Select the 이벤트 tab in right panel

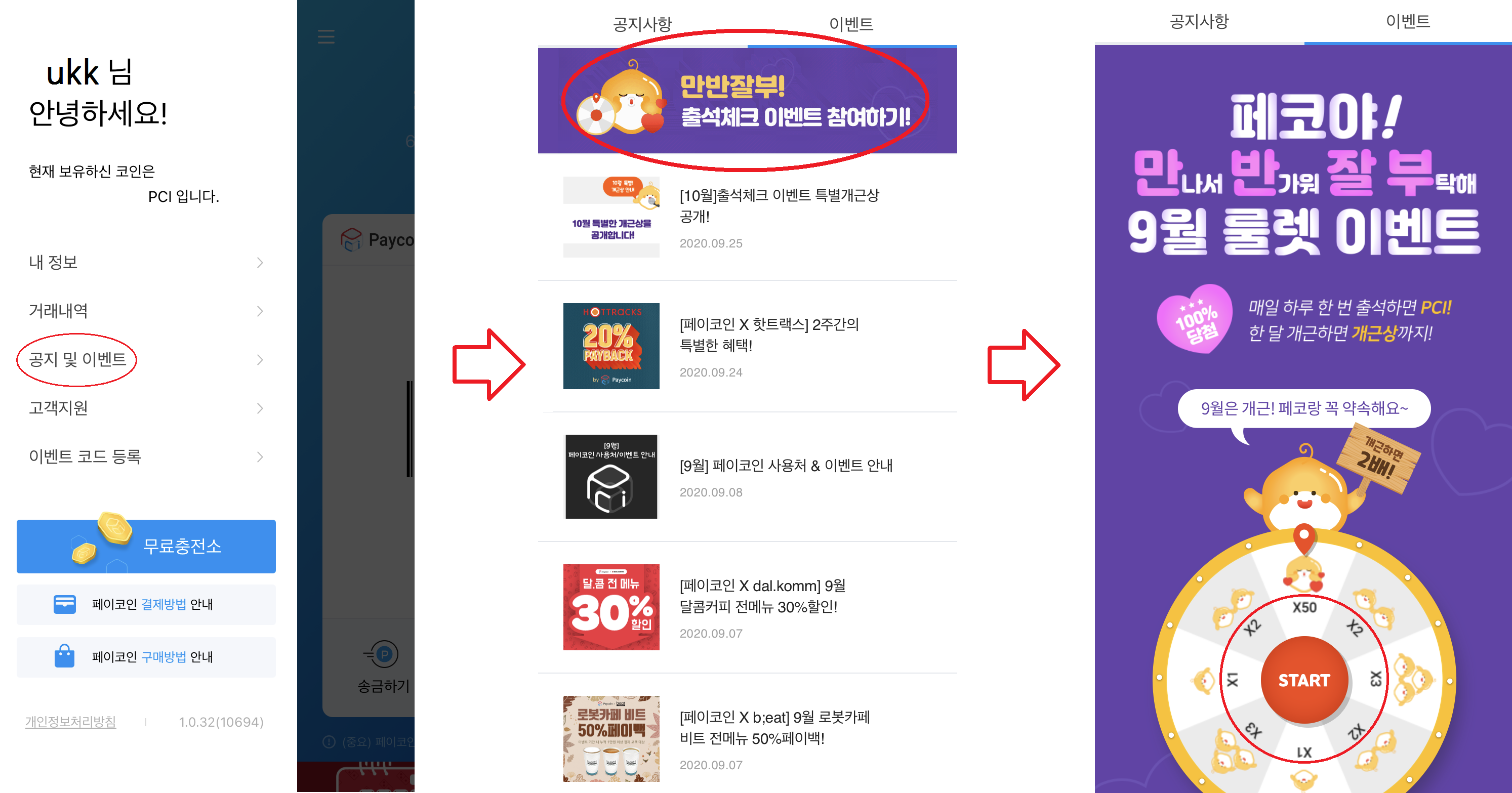click(1408, 22)
